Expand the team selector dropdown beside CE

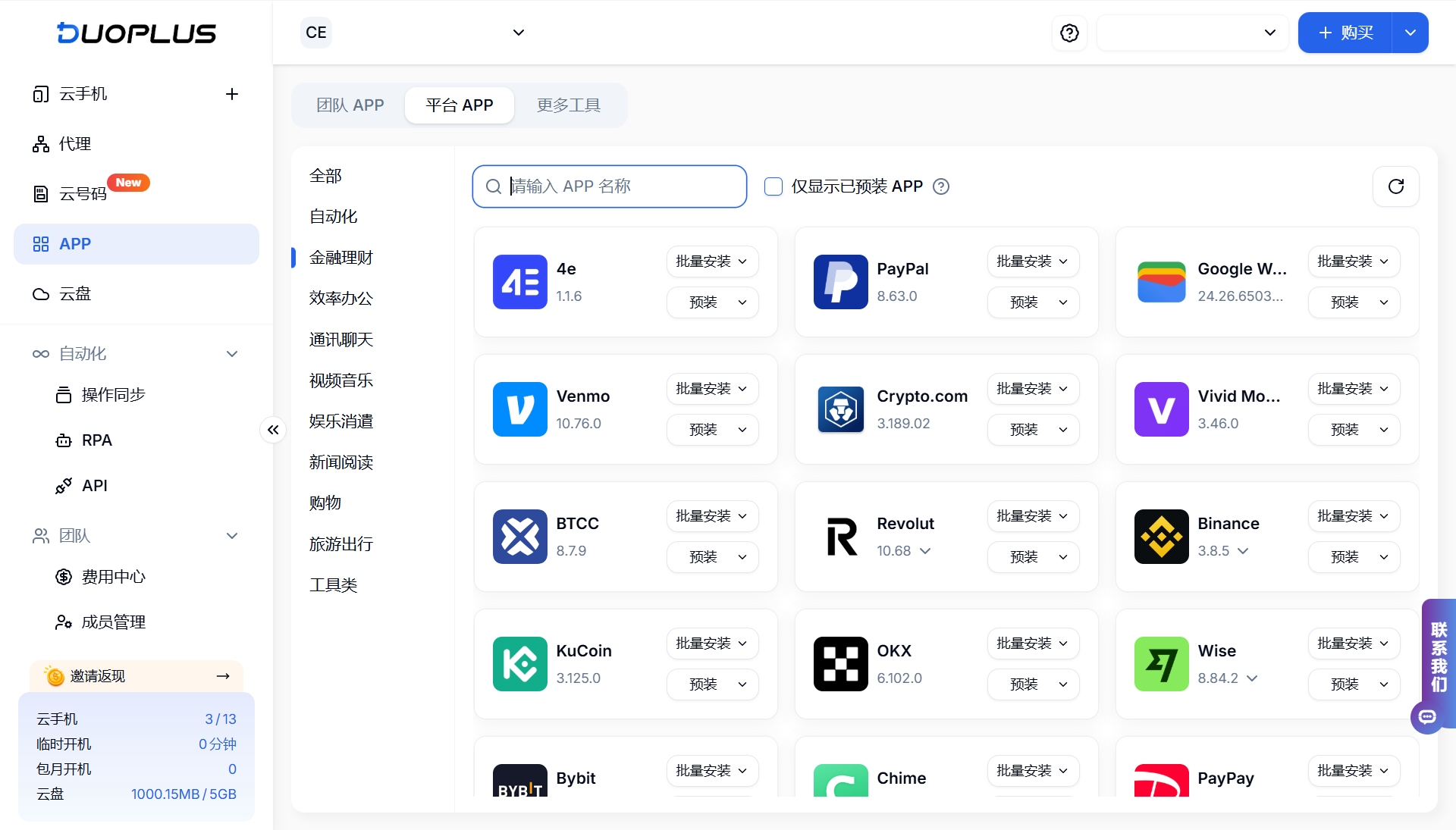click(519, 33)
